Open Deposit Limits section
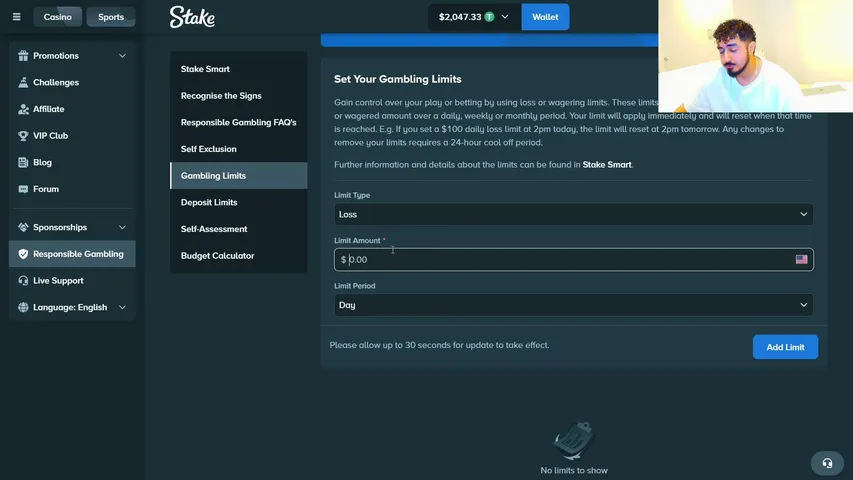This screenshot has height=480, width=853. (239, 202)
